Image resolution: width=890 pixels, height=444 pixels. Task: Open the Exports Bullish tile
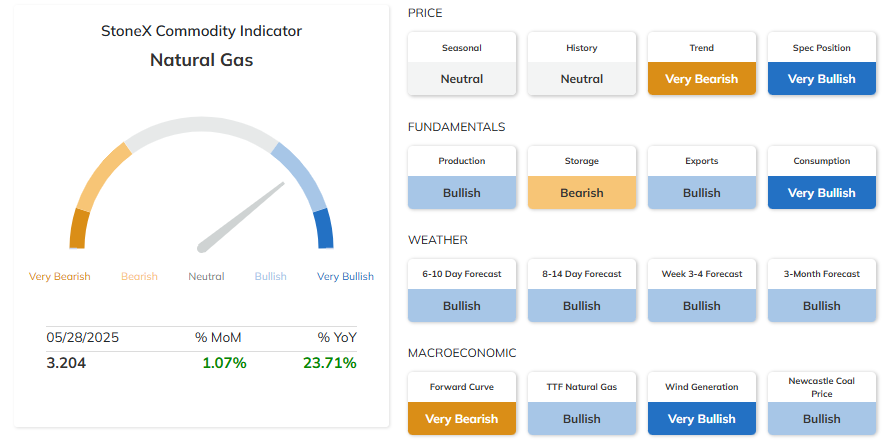click(x=702, y=177)
